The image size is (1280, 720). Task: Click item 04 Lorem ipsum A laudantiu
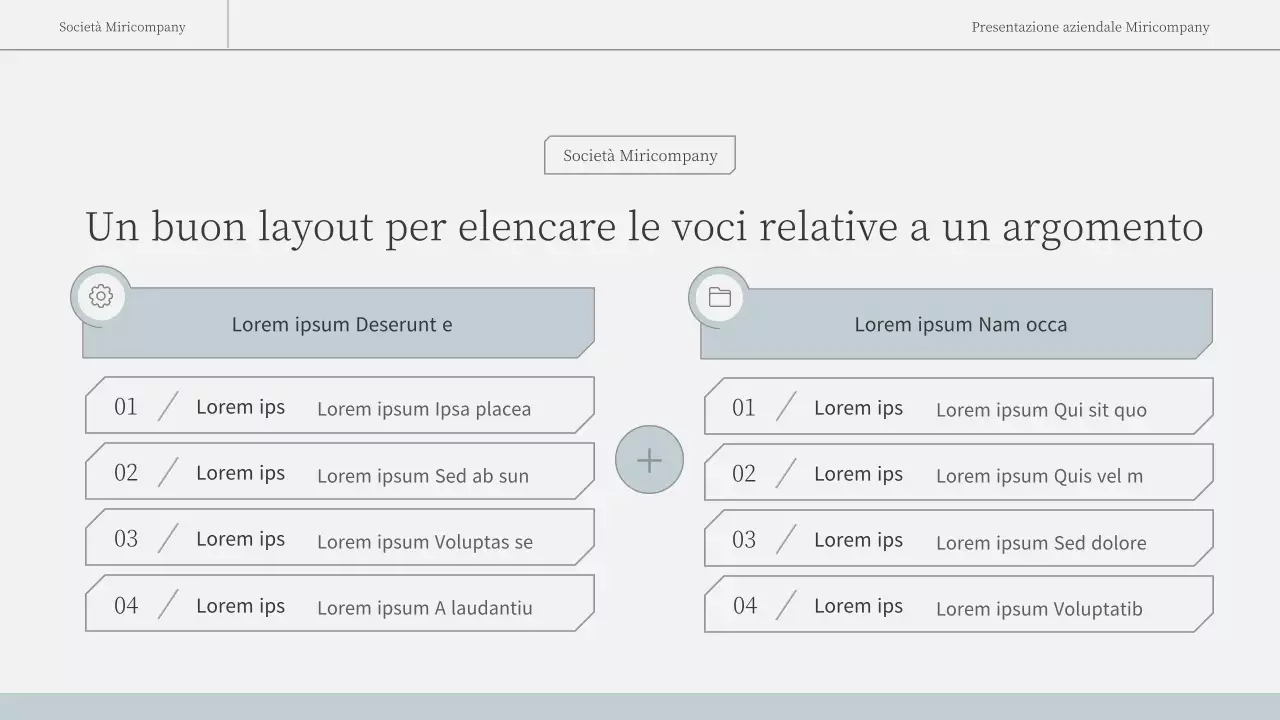point(340,603)
